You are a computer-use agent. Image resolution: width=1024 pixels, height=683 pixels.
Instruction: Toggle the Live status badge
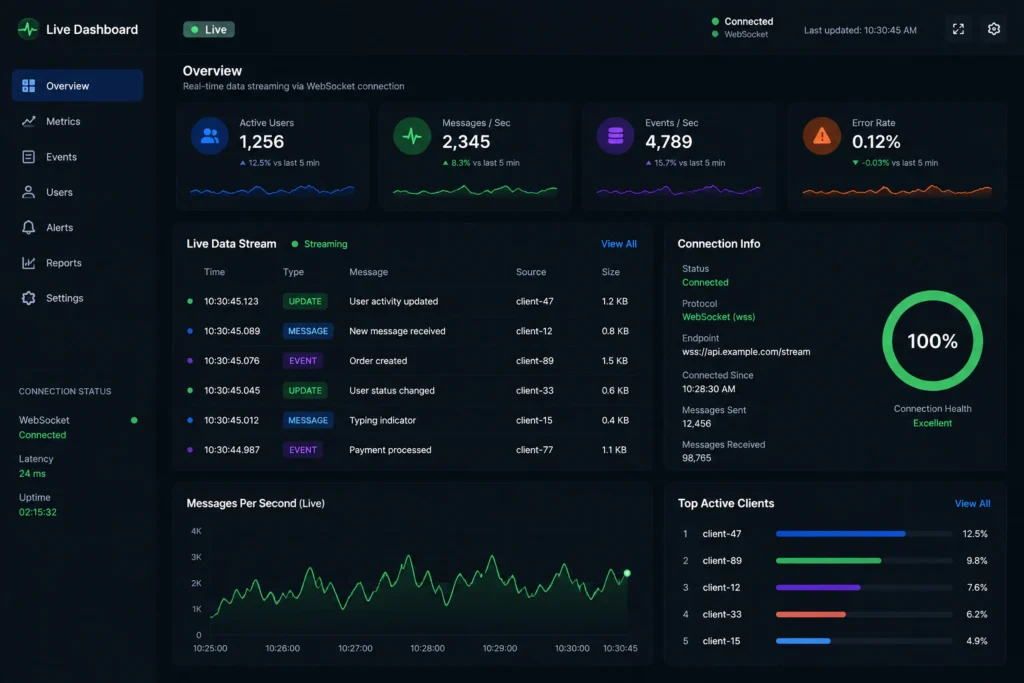(209, 29)
